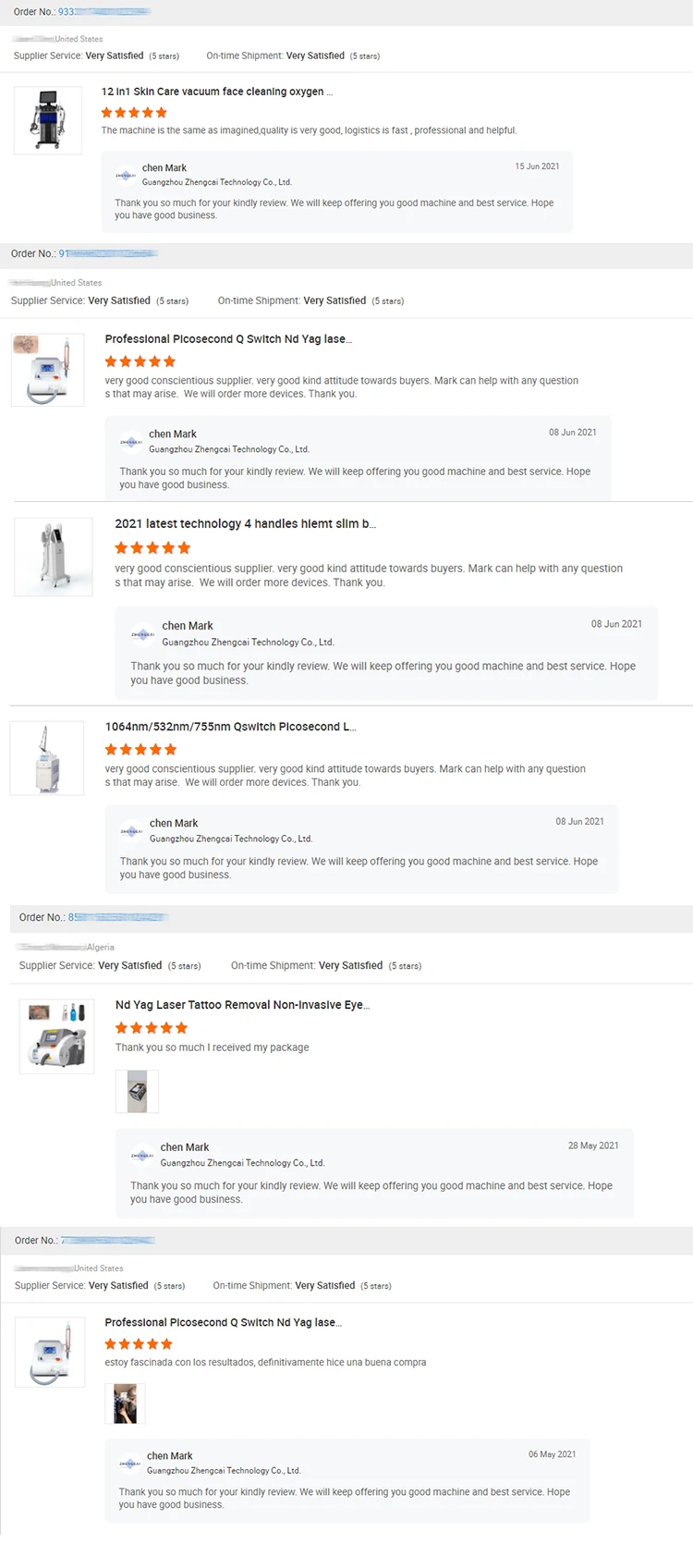The image size is (693, 1568).
Task: Click the star rating under the Nd Yag Laser review
Action: point(152,1028)
